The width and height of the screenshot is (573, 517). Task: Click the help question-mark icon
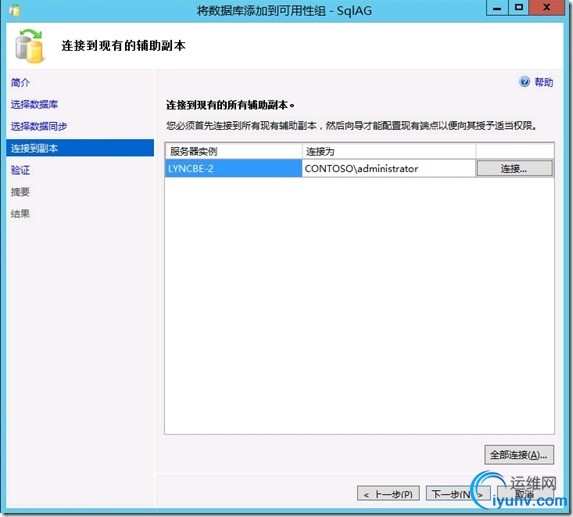(524, 82)
